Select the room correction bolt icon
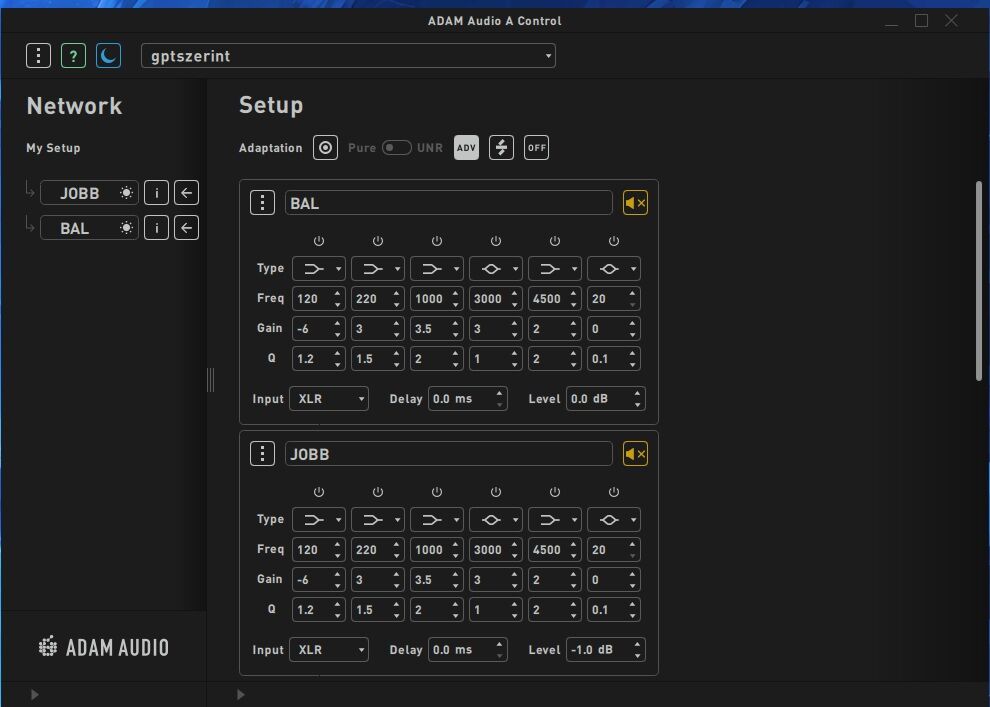Image resolution: width=990 pixels, height=707 pixels. tap(501, 148)
